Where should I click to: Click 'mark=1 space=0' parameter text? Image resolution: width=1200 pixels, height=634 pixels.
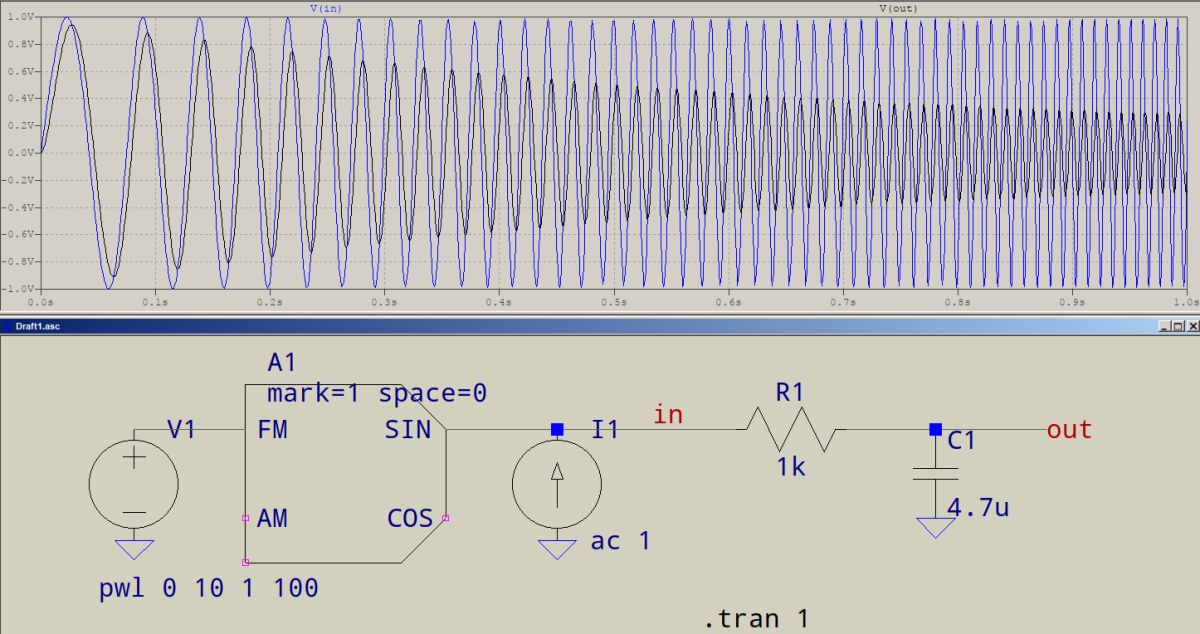377,394
